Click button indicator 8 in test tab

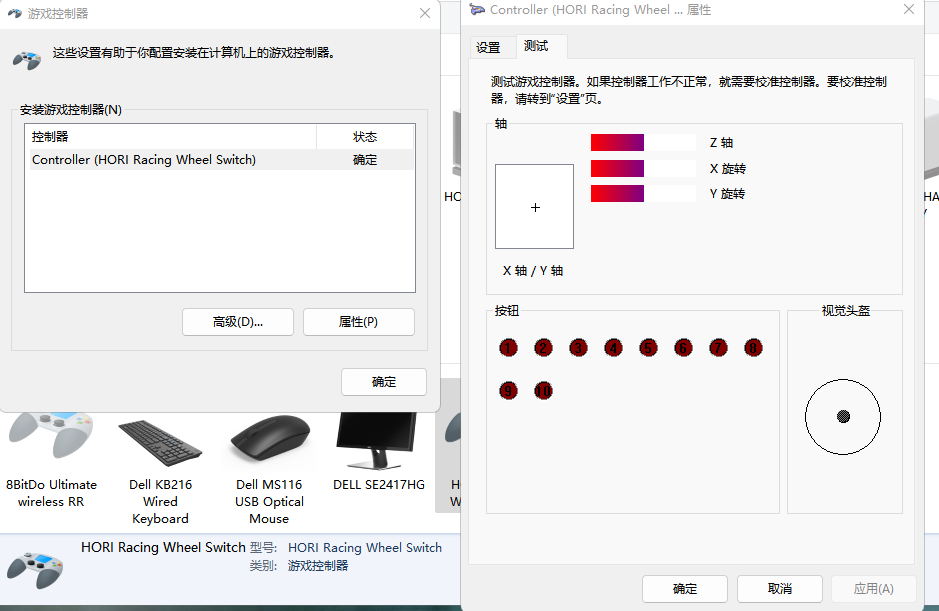pyautogui.click(x=753, y=348)
